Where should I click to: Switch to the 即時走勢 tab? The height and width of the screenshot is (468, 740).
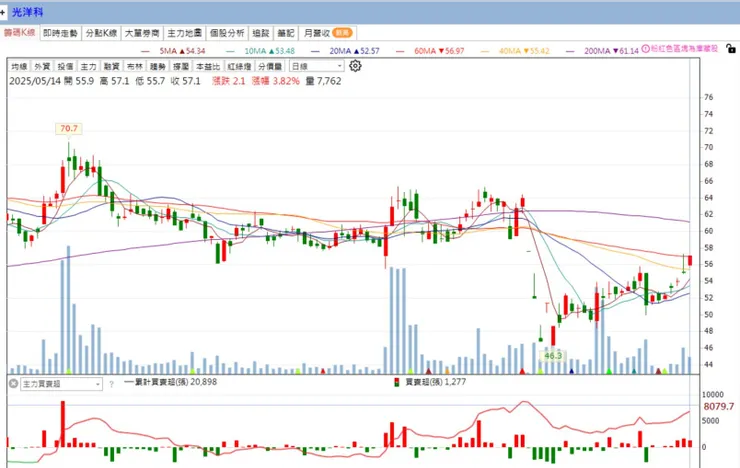(x=60, y=33)
